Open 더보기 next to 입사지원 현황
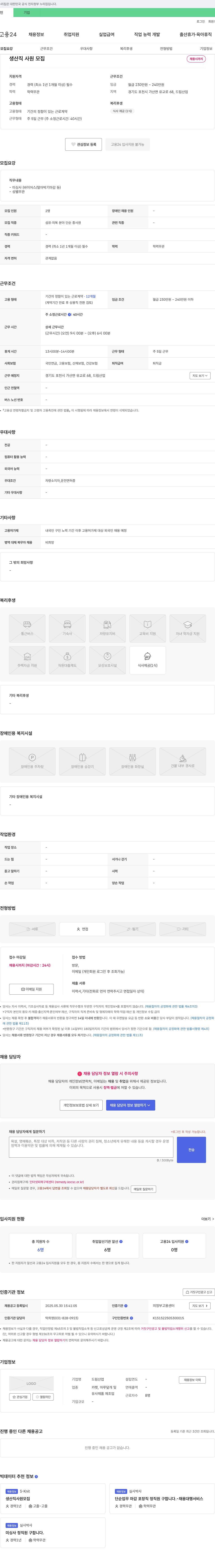Screen dimensions: 215x1568 click(x=208, y=1219)
